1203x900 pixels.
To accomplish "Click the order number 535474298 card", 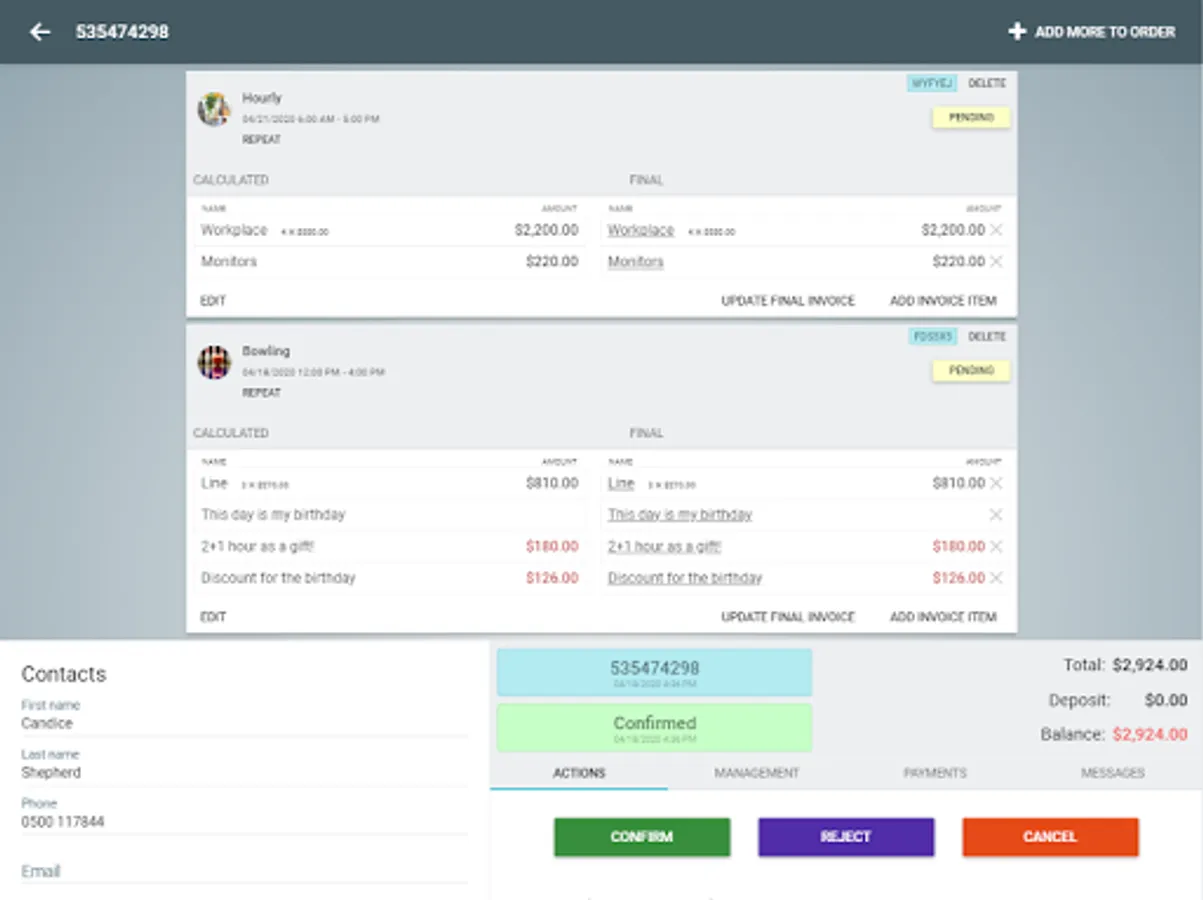I will pos(654,672).
